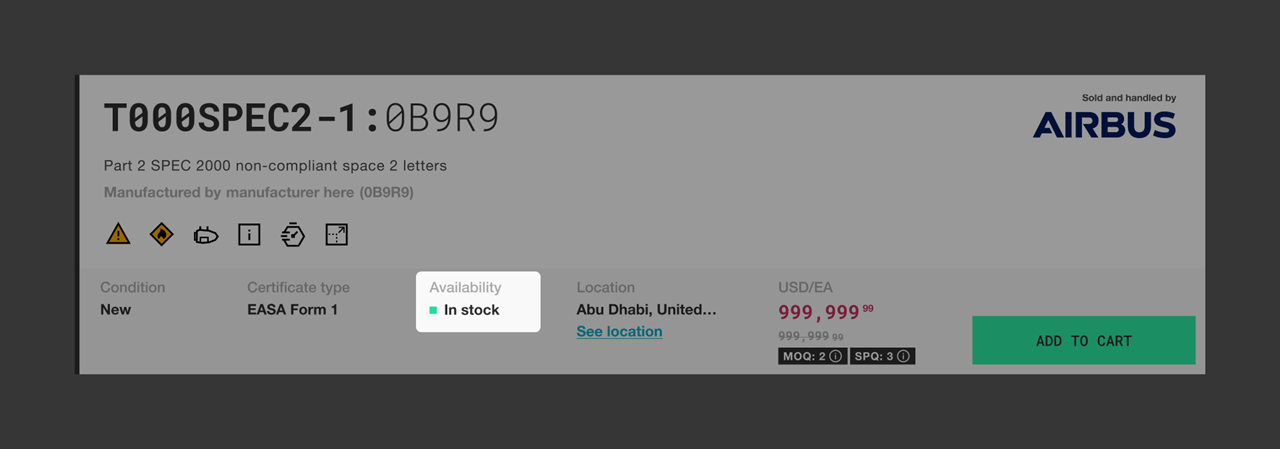Click the Manufactured by manufacturer text
This screenshot has height=449, width=1280.
coord(259,191)
